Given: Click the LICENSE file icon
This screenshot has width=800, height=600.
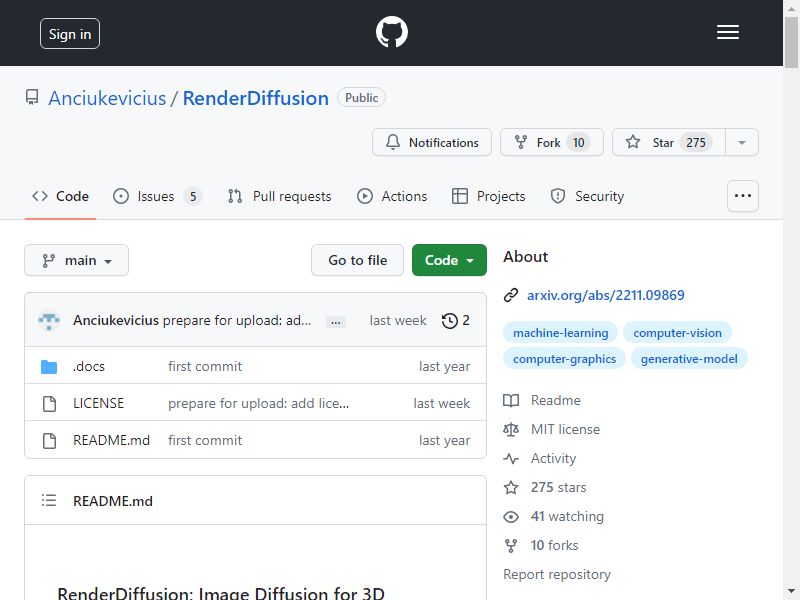Looking at the screenshot, I should pos(49,404).
